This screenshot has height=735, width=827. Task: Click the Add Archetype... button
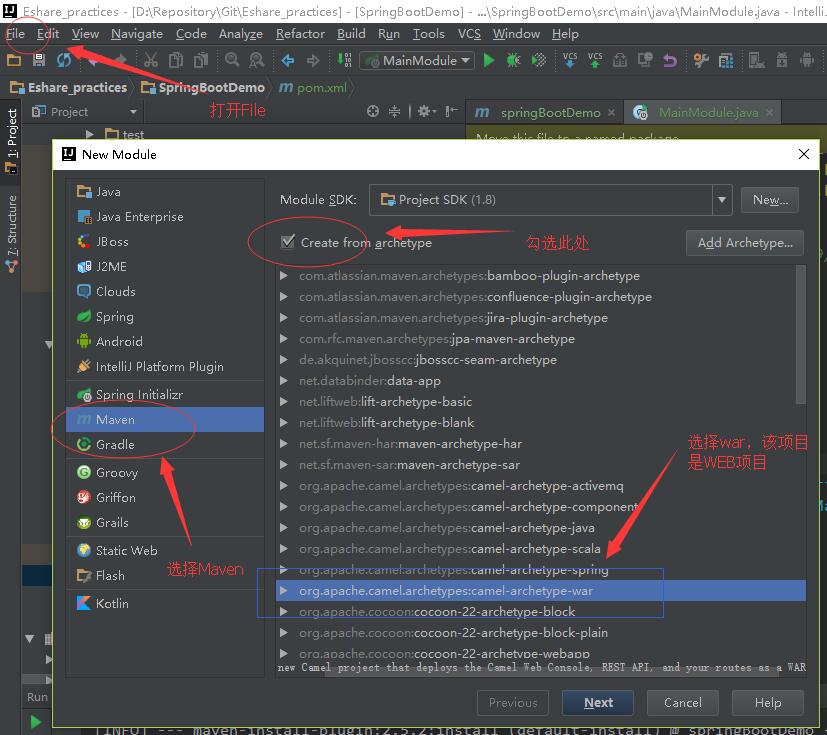click(745, 243)
